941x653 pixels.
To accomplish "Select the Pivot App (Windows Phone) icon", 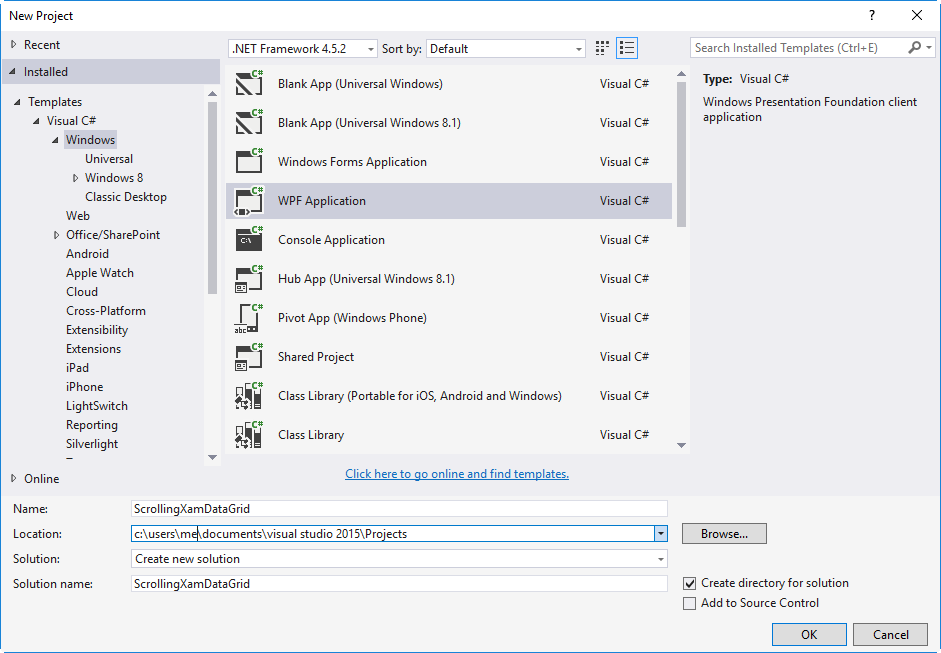I will tap(248, 317).
